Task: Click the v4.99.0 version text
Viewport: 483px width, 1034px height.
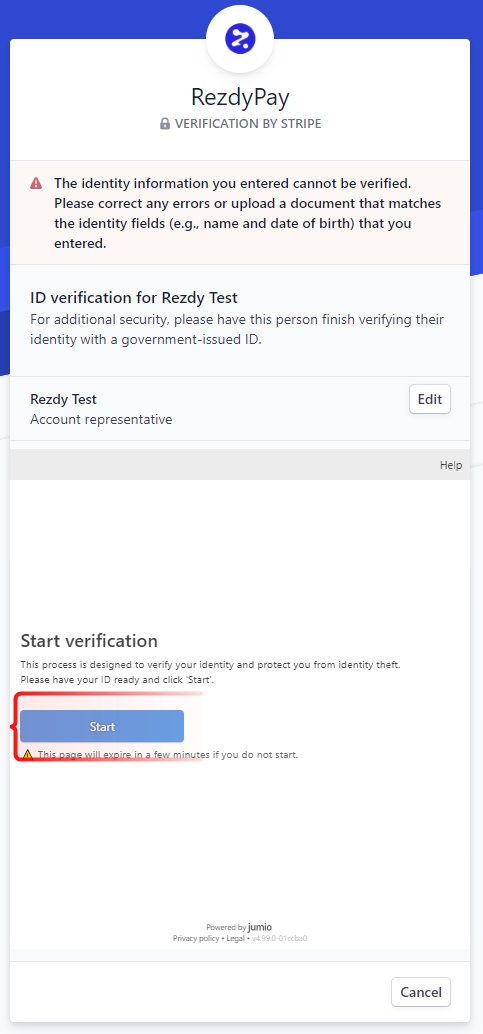Action: point(280,938)
